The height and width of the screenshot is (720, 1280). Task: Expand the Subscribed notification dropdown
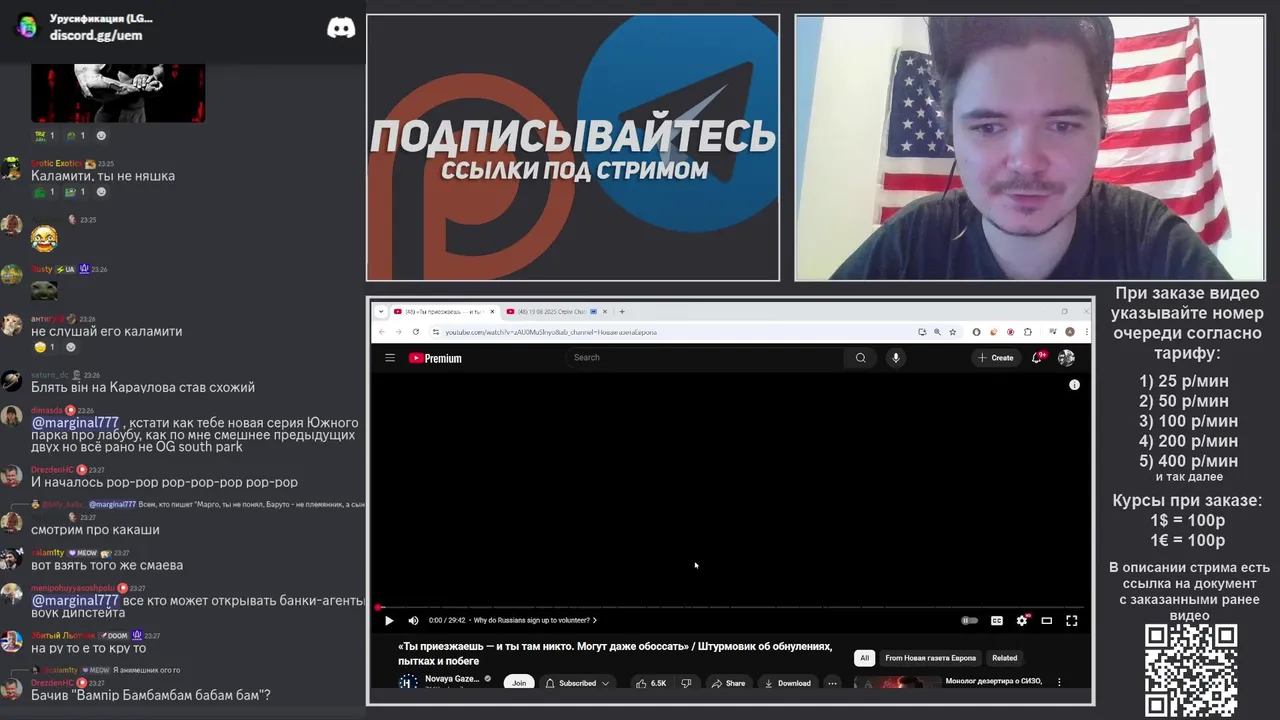coord(577,683)
